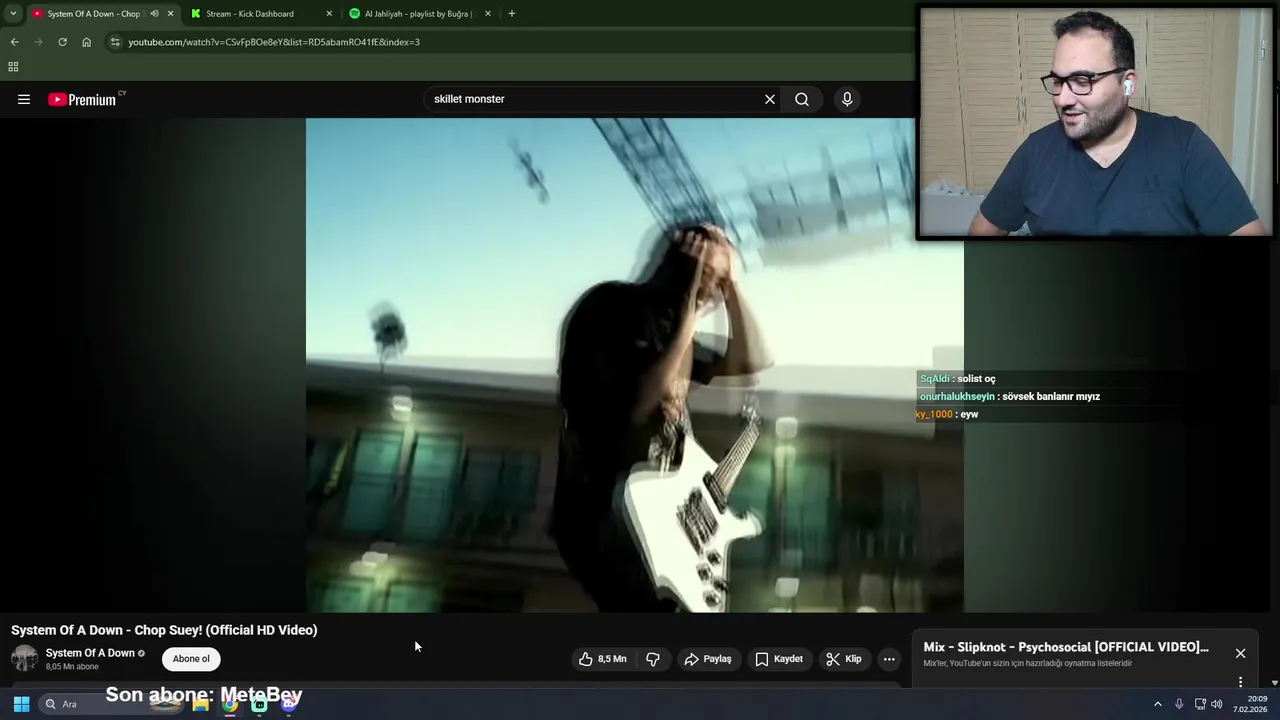The width and height of the screenshot is (1280, 720).
Task: Open the apps grid in bookmarks bar
Action: pyautogui.click(x=13, y=67)
